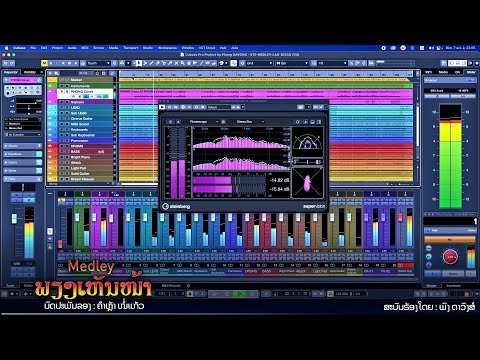Select the Draw pencil tool

pos(151,63)
